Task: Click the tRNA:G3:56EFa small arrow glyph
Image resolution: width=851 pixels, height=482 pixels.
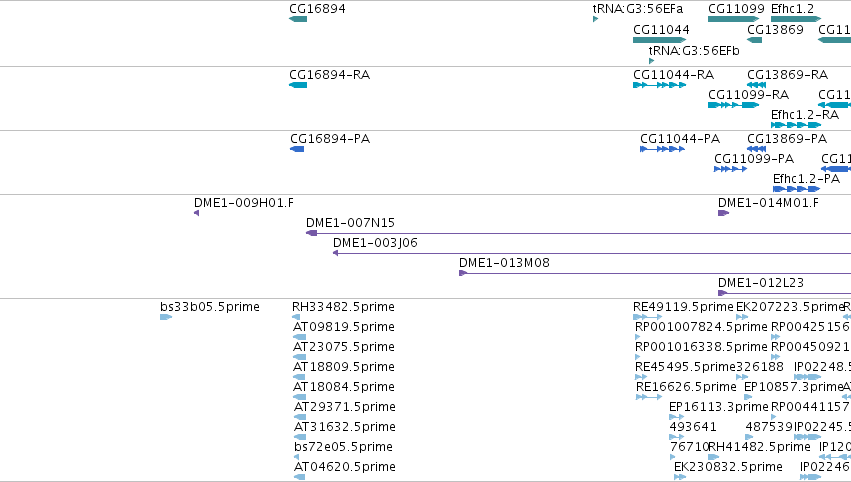Action: point(595,19)
